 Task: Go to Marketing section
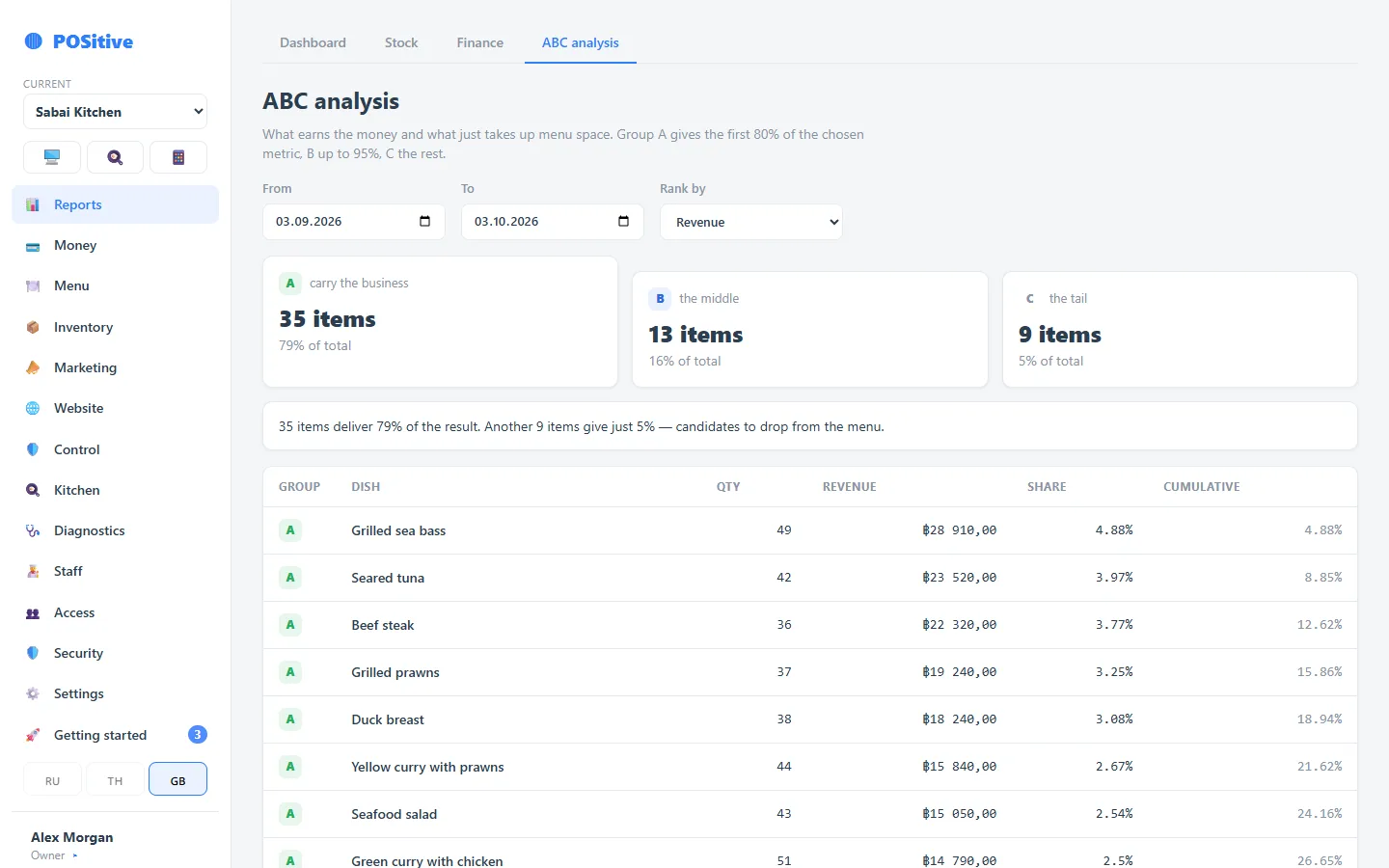[115, 367]
